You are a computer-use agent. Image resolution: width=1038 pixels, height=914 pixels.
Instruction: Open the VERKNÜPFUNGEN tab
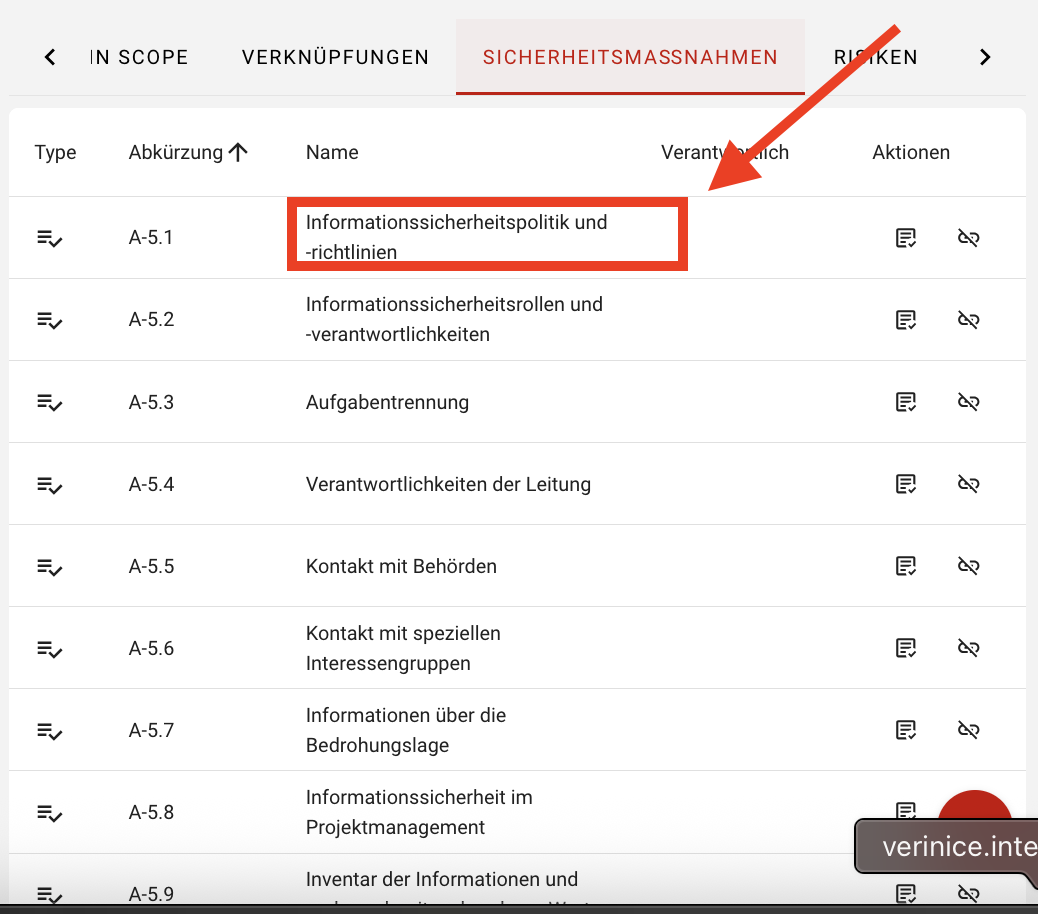(x=335, y=57)
